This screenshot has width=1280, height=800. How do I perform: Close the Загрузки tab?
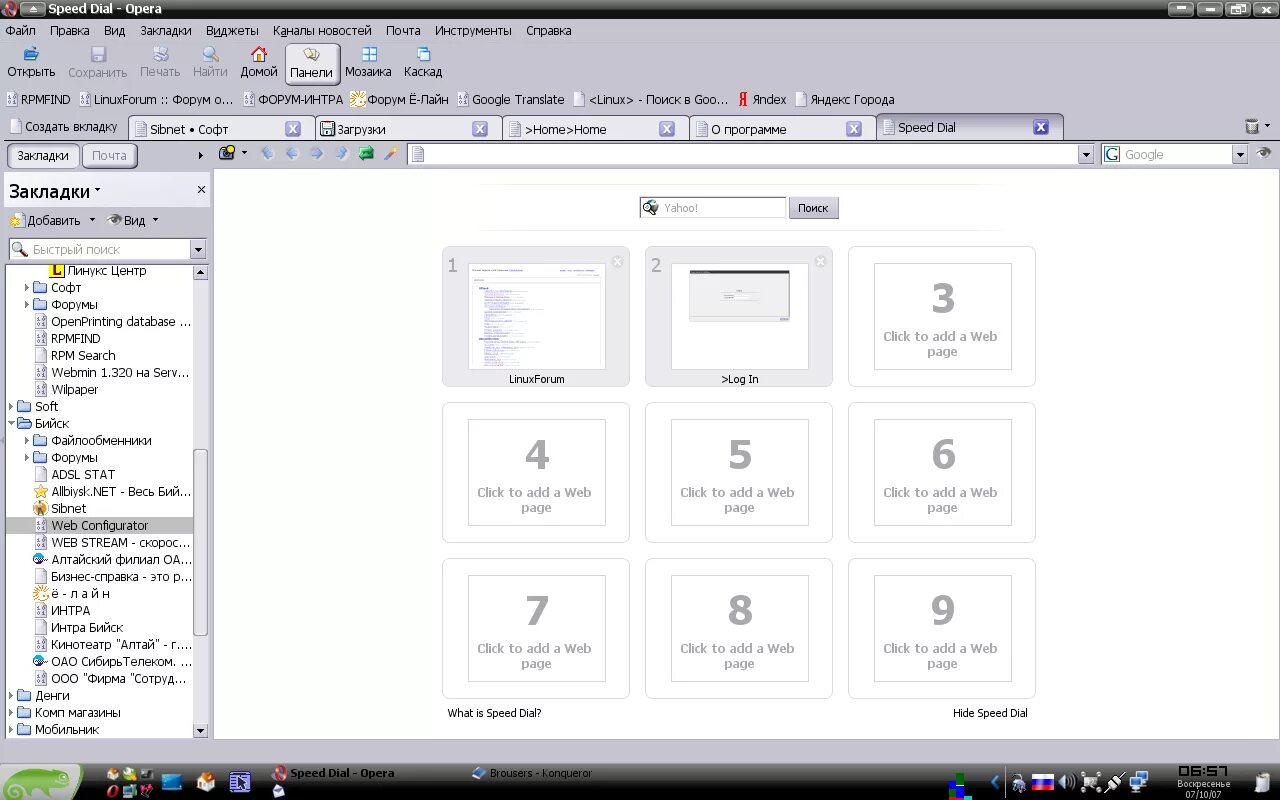coord(480,129)
